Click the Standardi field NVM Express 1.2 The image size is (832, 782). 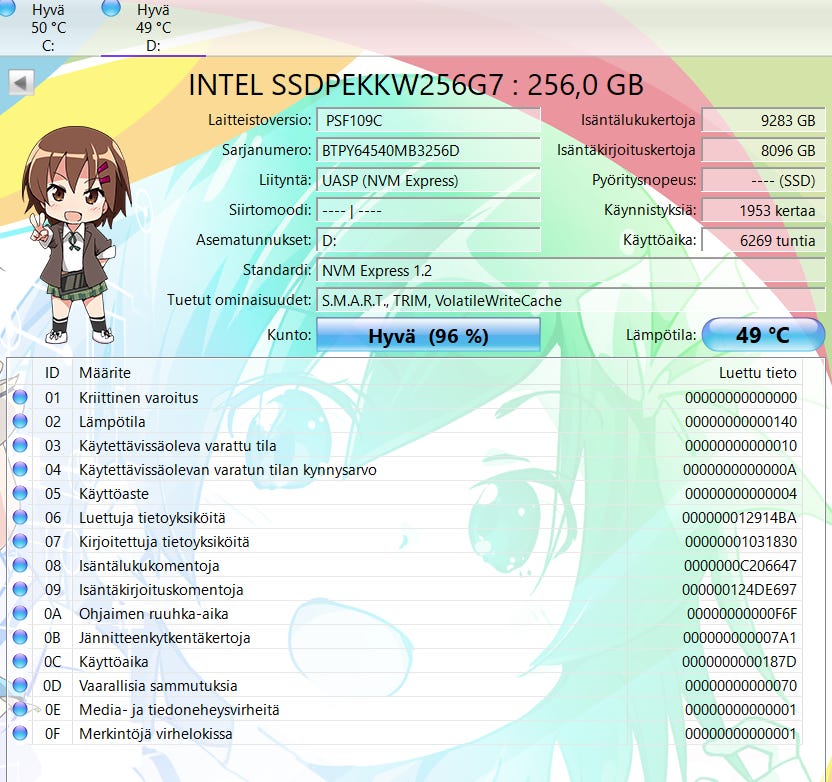click(x=571, y=271)
